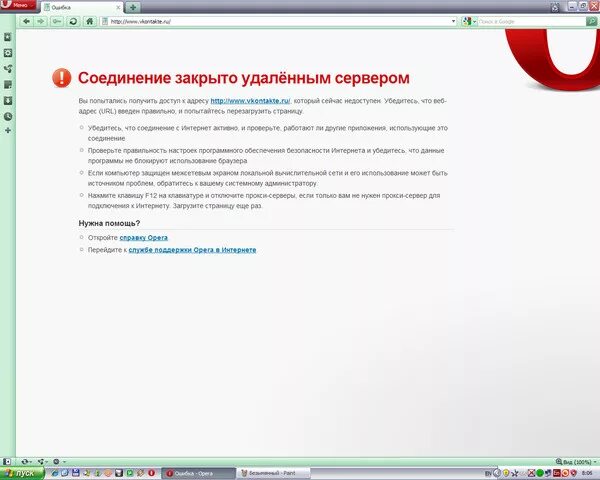
Task: Restore down the Opera window
Action: 583,6
